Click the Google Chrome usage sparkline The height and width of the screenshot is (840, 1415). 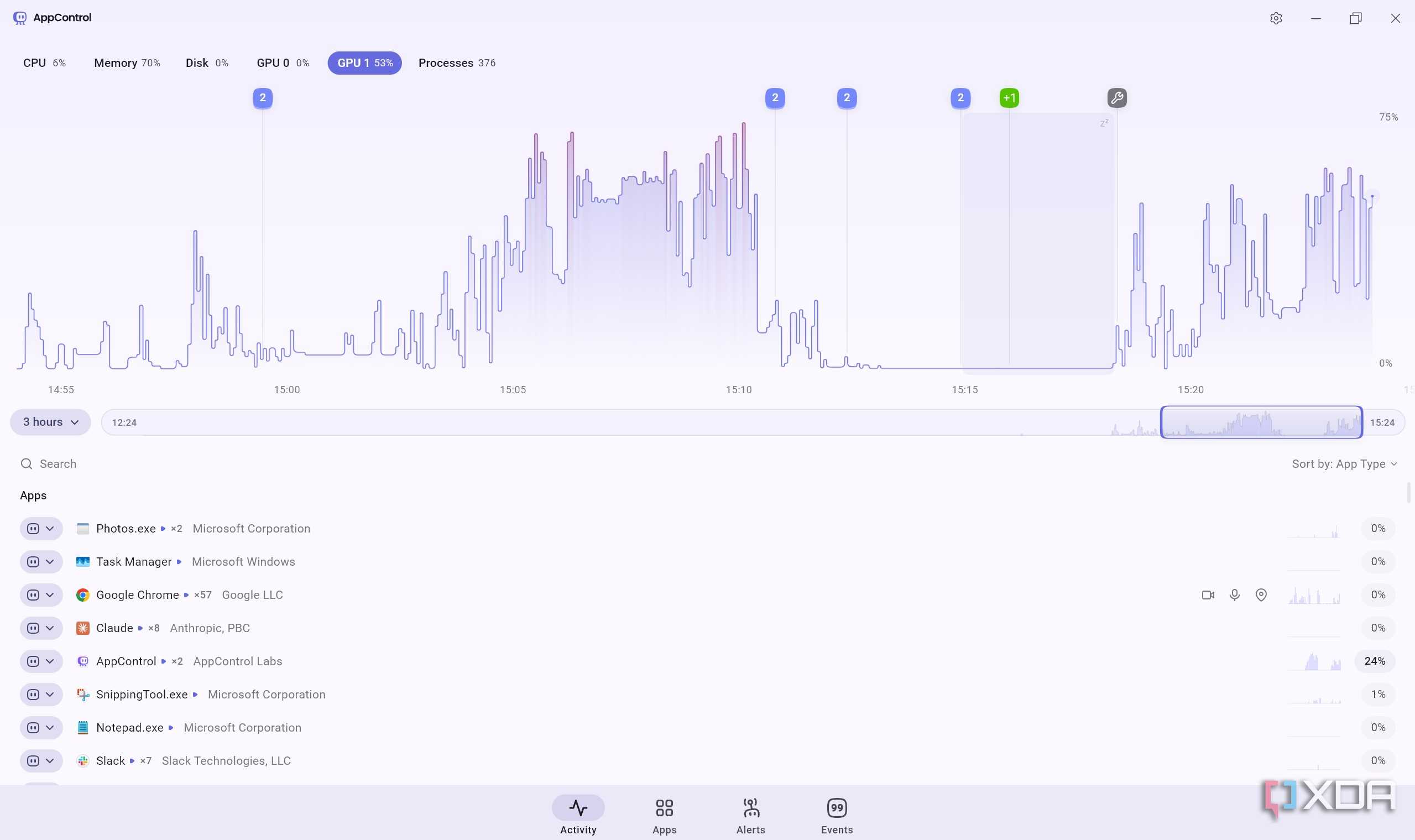click(x=1314, y=596)
